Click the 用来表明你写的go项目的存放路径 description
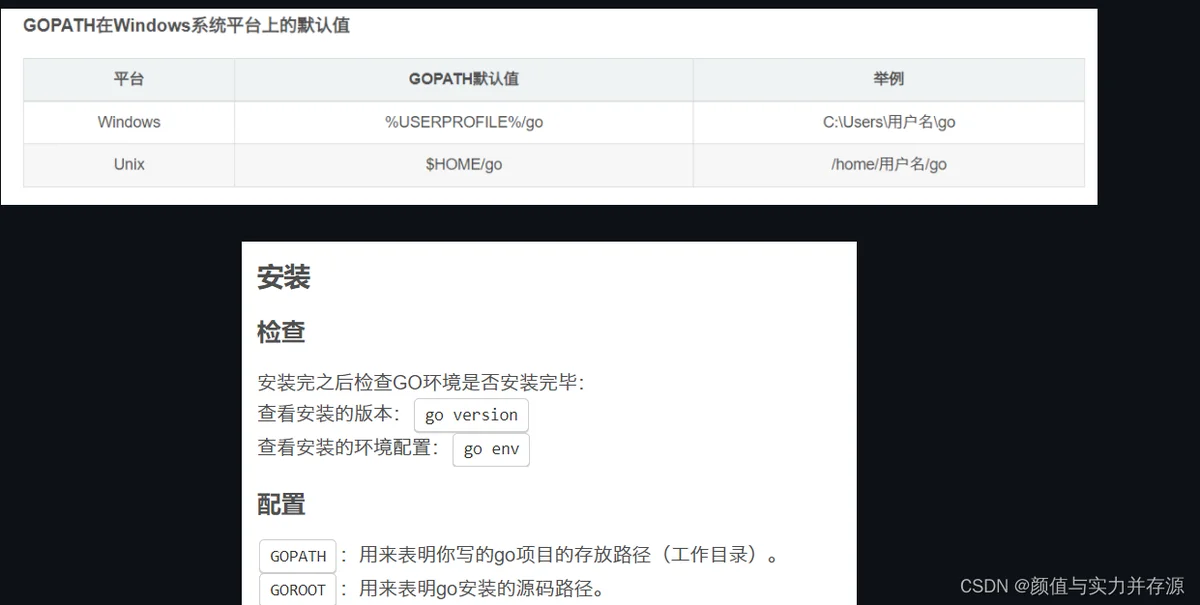The width and height of the screenshot is (1200, 605). click(x=569, y=555)
